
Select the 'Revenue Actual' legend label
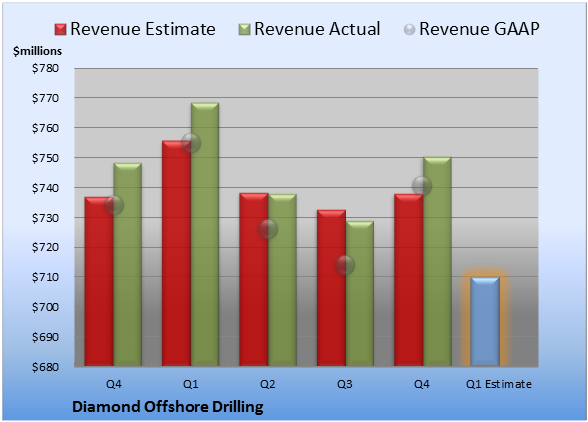(317, 29)
